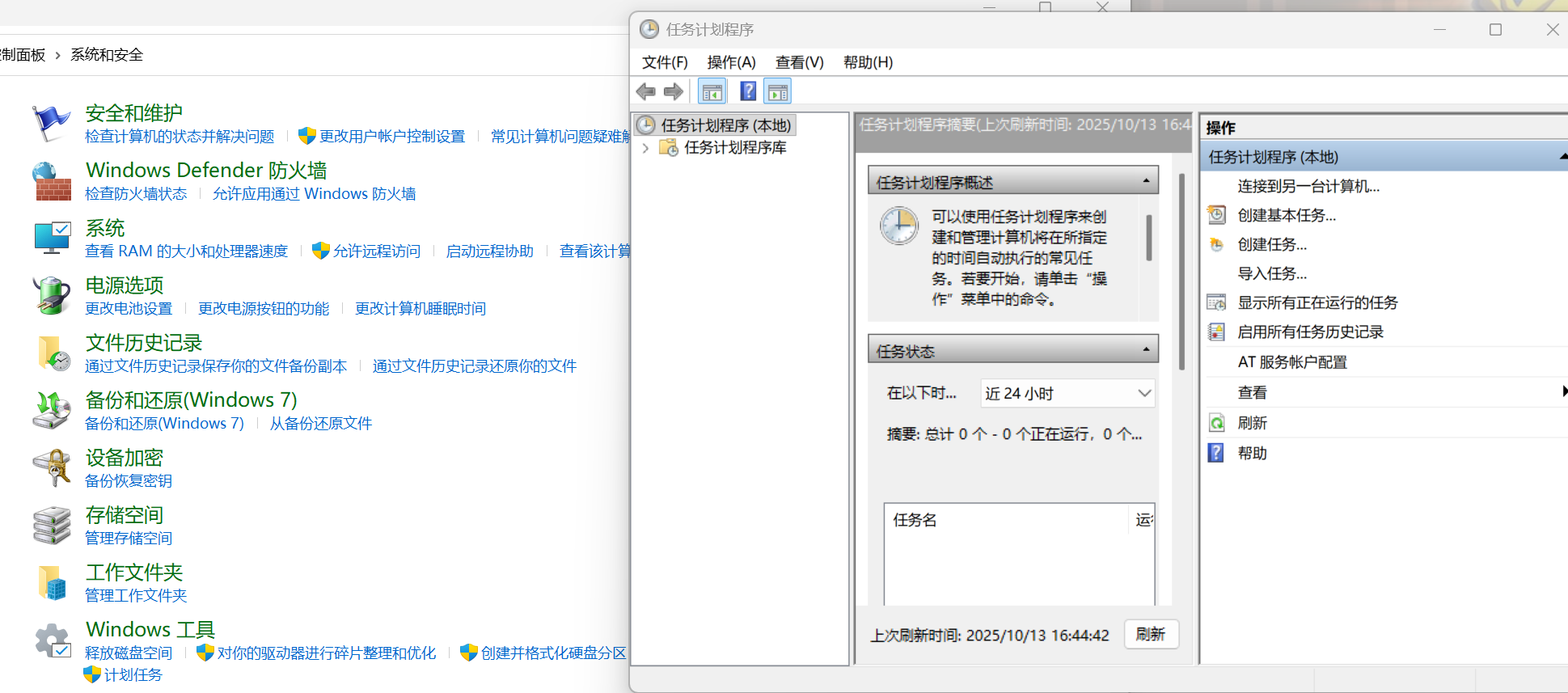Click the clock icon beside 任务计划程序 (本地) tree root
Screen dimensions: 1568x693
click(646, 125)
